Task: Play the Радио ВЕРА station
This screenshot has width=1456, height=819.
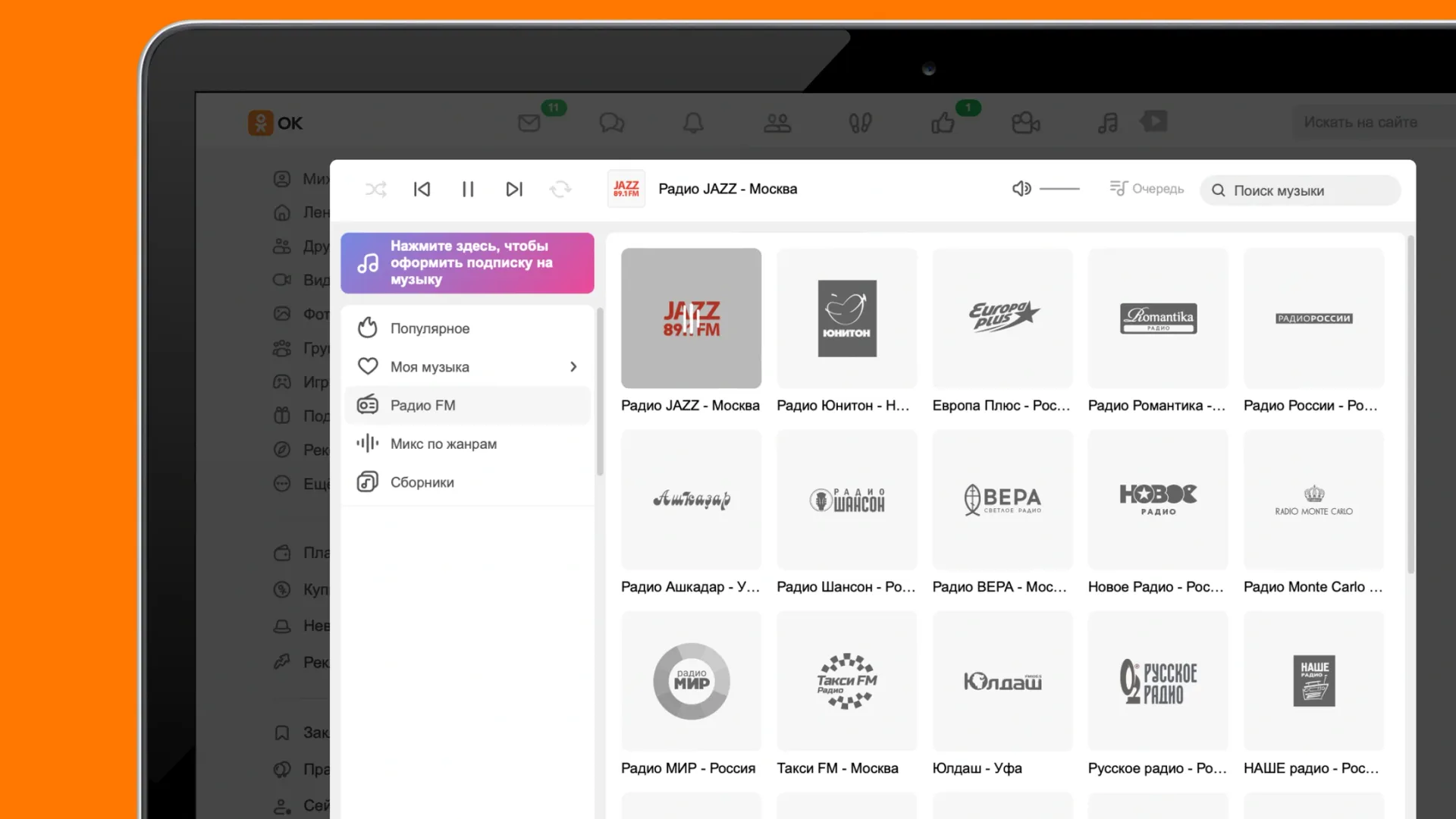Action: (1003, 500)
